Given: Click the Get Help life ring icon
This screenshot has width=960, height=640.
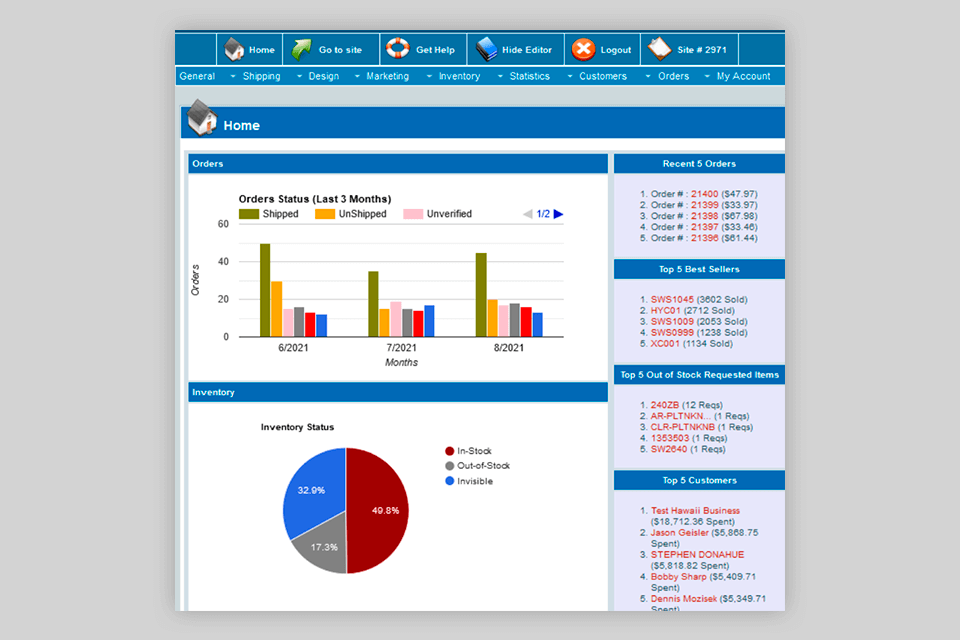Looking at the screenshot, I should click(x=397, y=48).
